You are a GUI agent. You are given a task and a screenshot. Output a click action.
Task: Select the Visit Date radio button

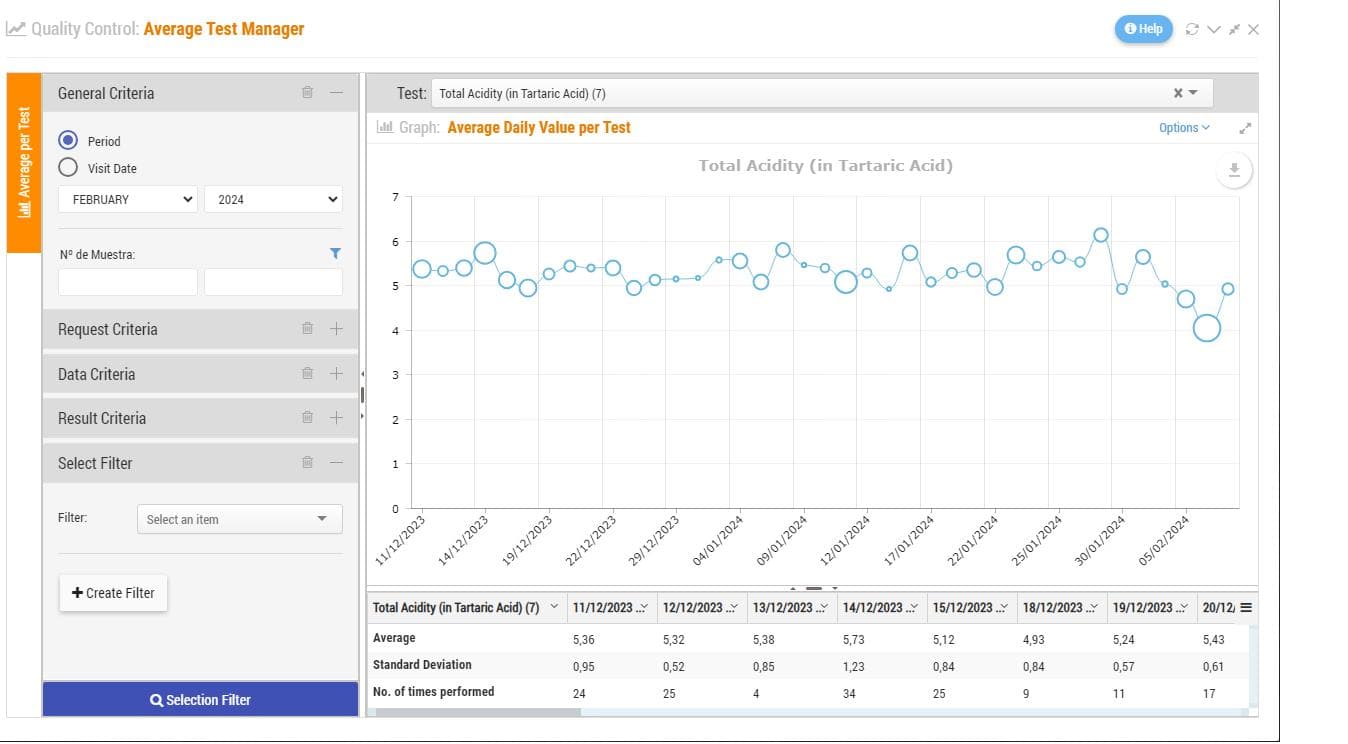68,168
